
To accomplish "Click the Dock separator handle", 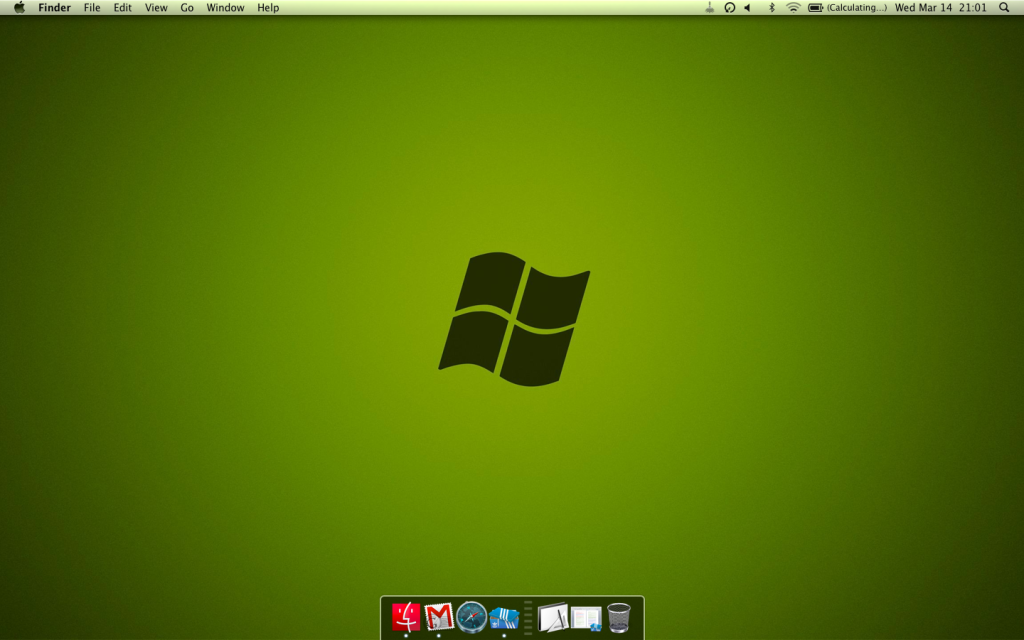I will tap(528, 617).
